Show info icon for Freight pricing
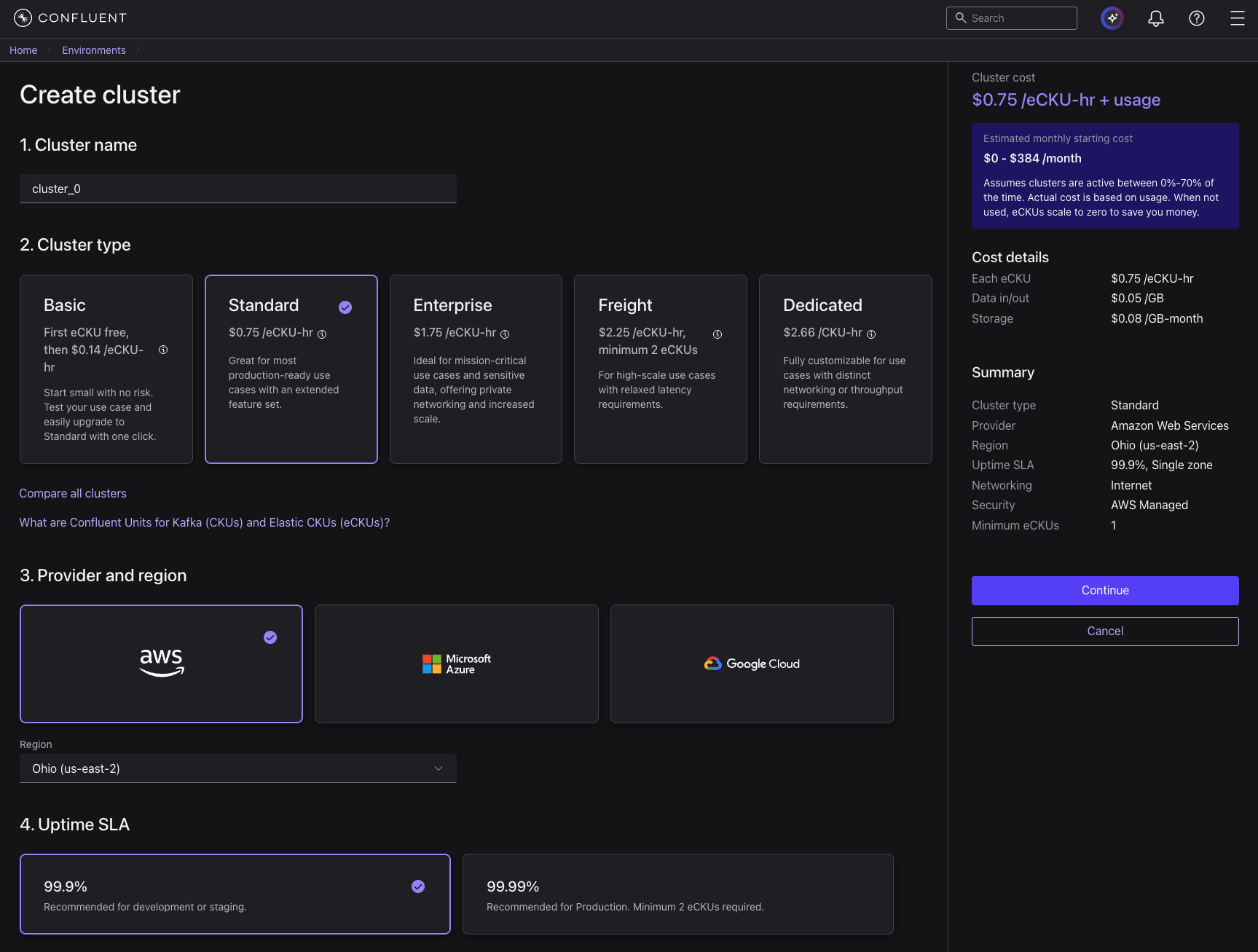Screen dimensions: 1258x952 point(718,334)
